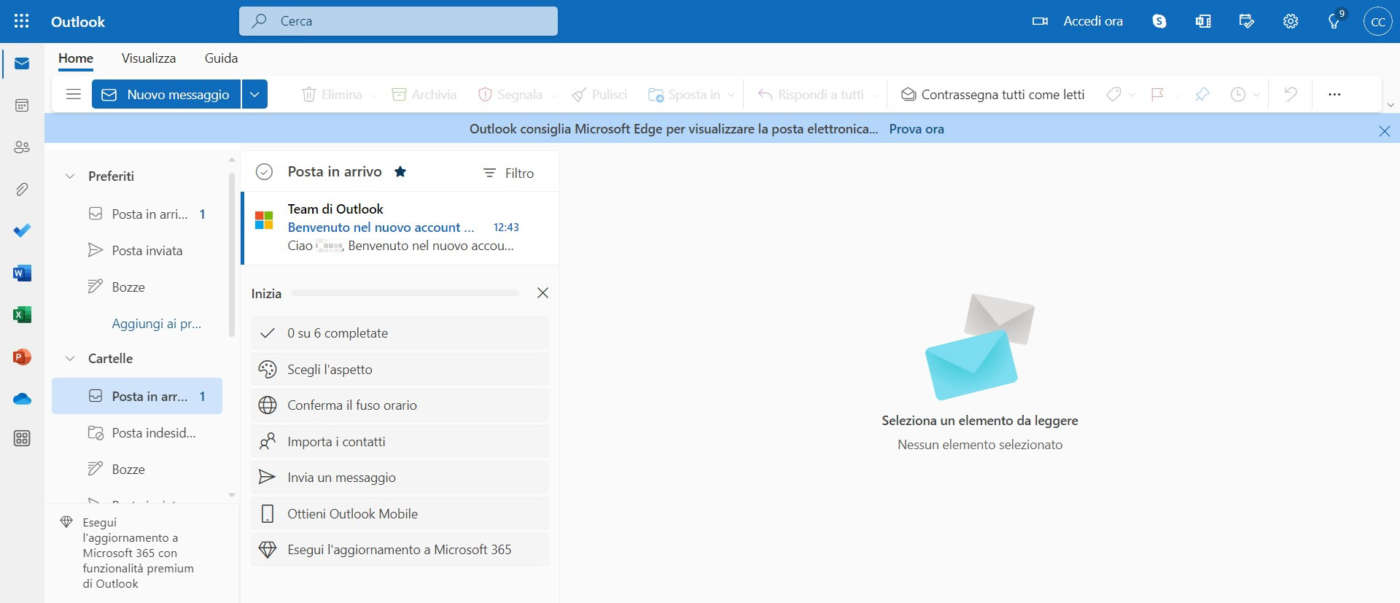Collapse the Preferiti folder group
The height and width of the screenshot is (603, 1400).
coord(70,176)
